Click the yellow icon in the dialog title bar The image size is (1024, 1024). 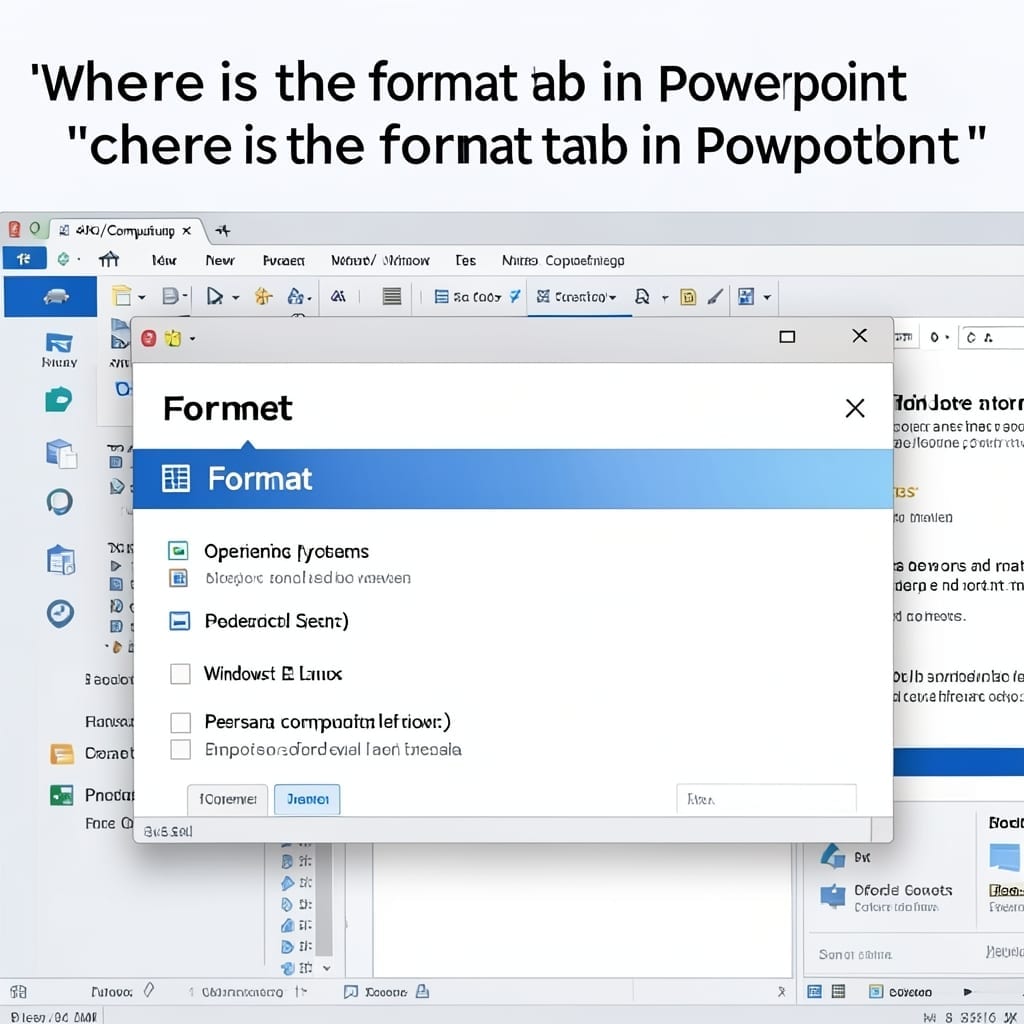pos(173,338)
